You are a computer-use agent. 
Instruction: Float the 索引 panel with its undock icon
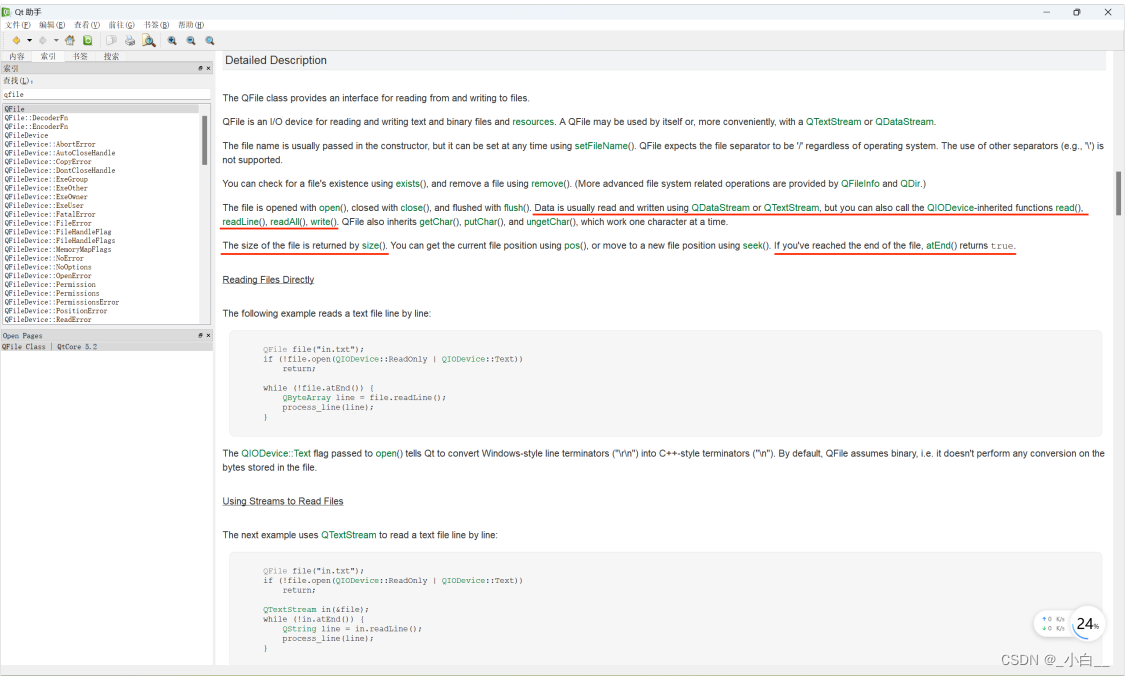(x=201, y=68)
